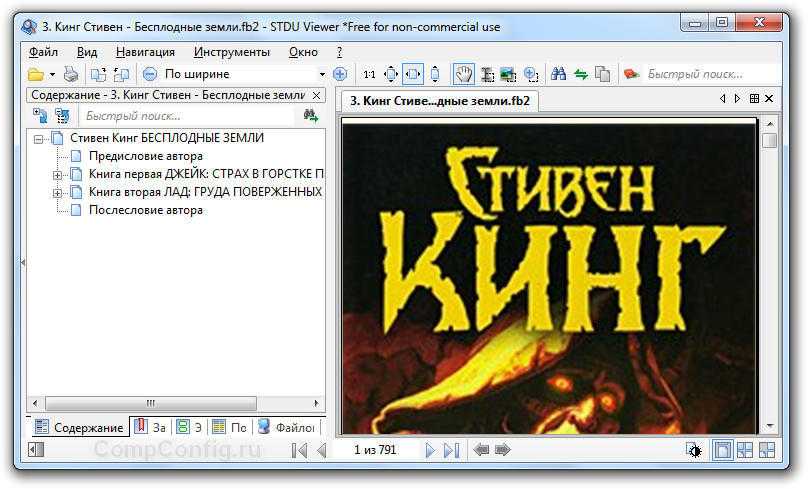
Task: Open the Вид menu
Action: [x=87, y=52]
